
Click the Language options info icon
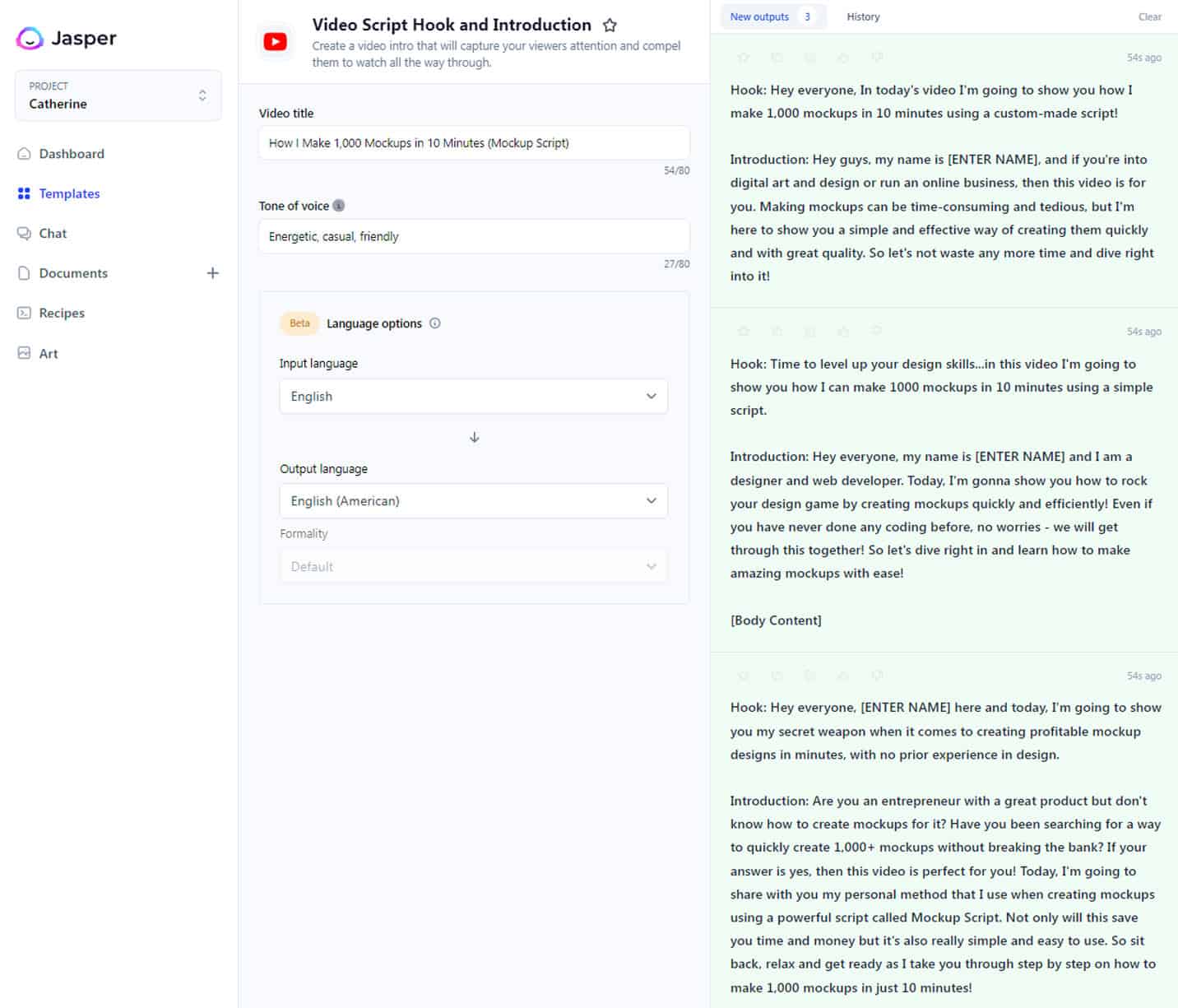(x=435, y=323)
